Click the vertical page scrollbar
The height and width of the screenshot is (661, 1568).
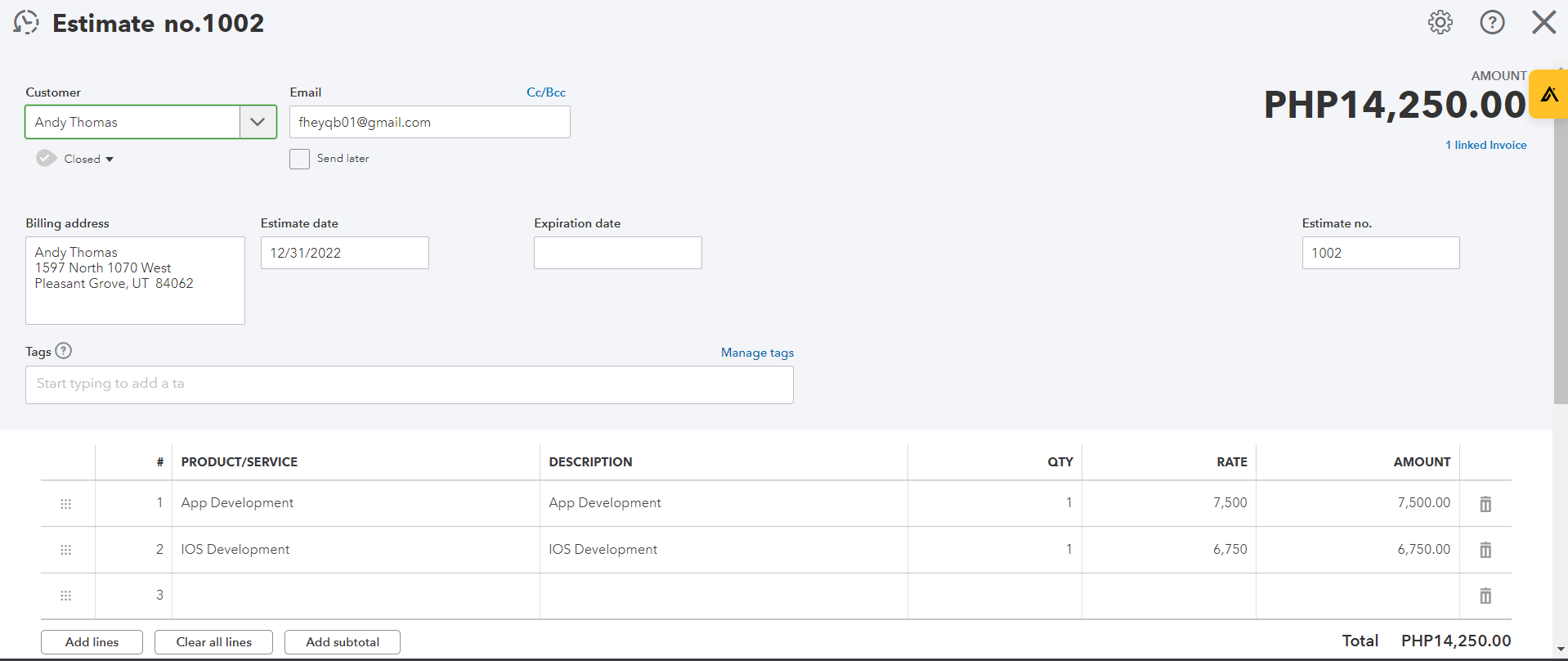pyautogui.click(x=1560, y=245)
